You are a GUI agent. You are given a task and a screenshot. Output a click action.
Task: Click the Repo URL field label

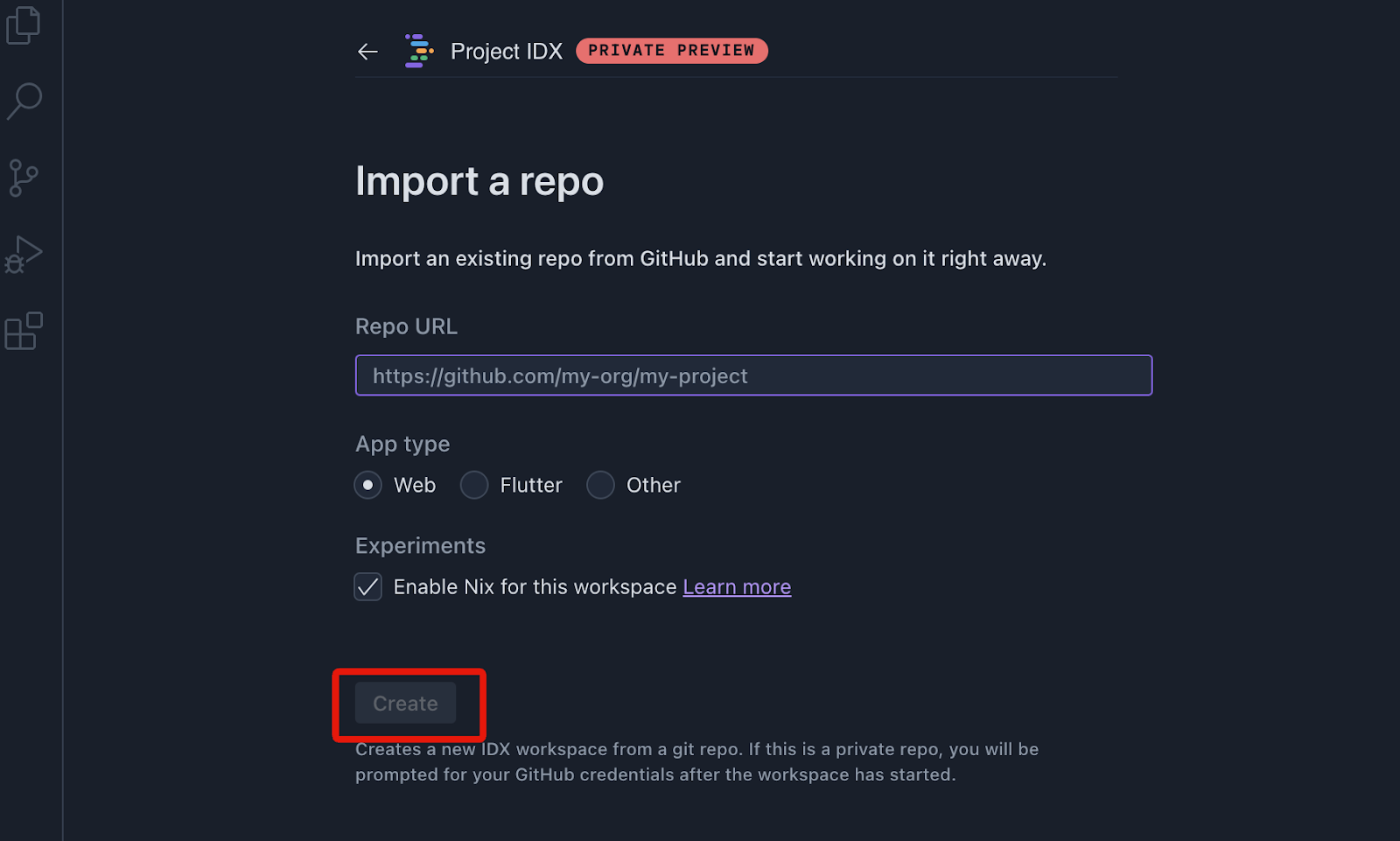(406, 326)
